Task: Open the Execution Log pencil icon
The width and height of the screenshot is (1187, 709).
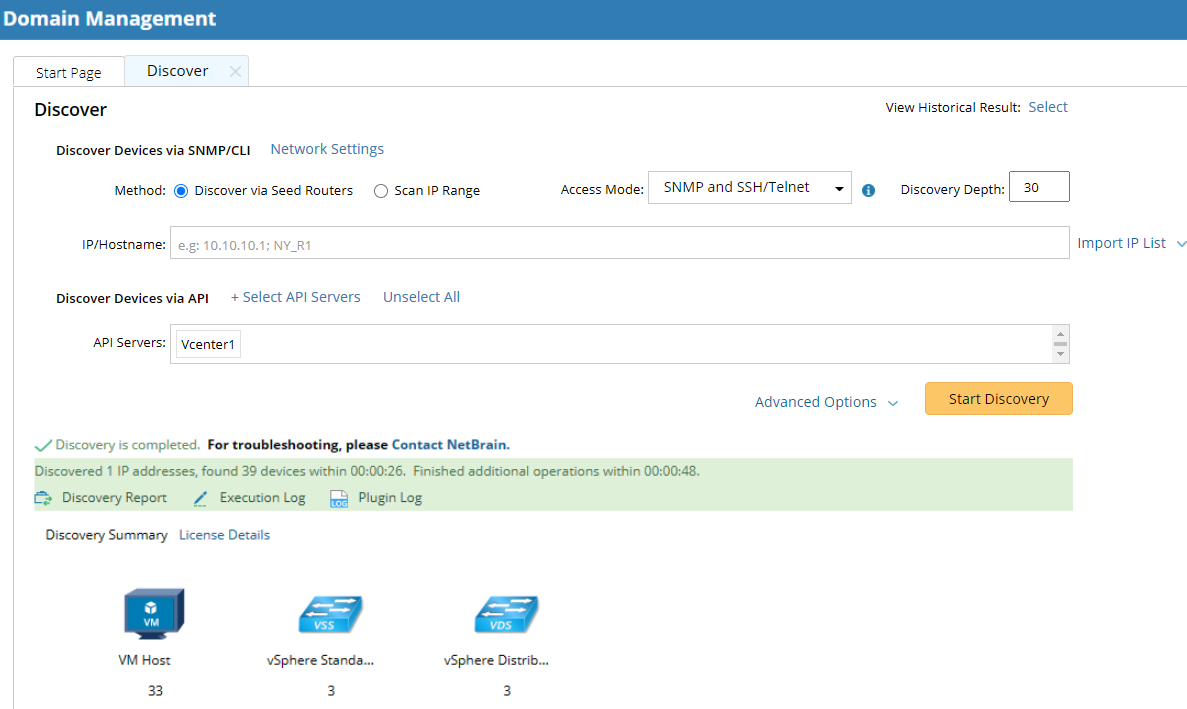Action: (x=200, y=498)
